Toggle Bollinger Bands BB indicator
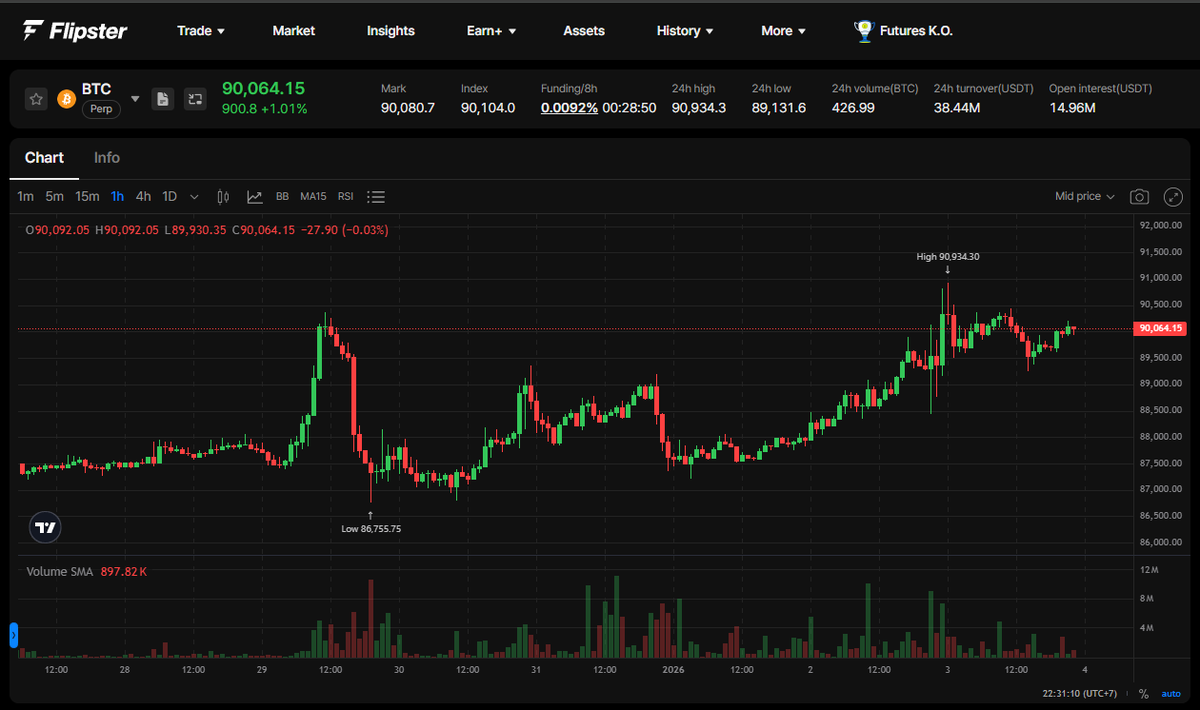The height and width of the screenshot is (710, 1200). pyautogui.click(x=282, y=197)
